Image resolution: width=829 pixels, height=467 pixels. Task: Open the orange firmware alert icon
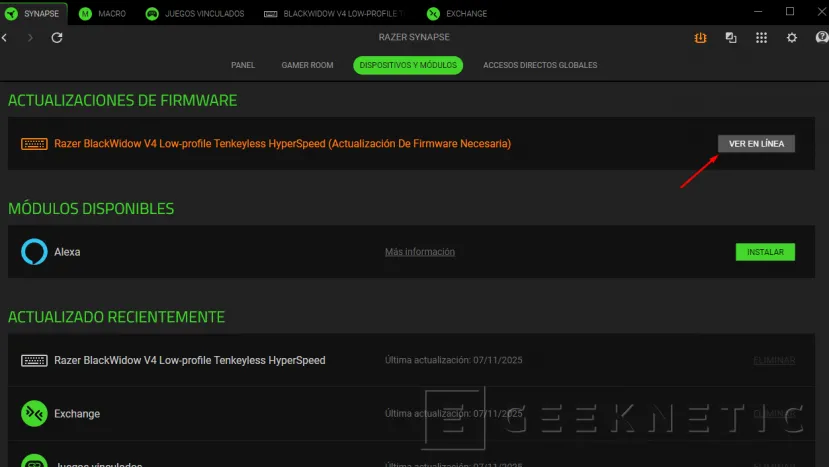click(x=701, y=38)
